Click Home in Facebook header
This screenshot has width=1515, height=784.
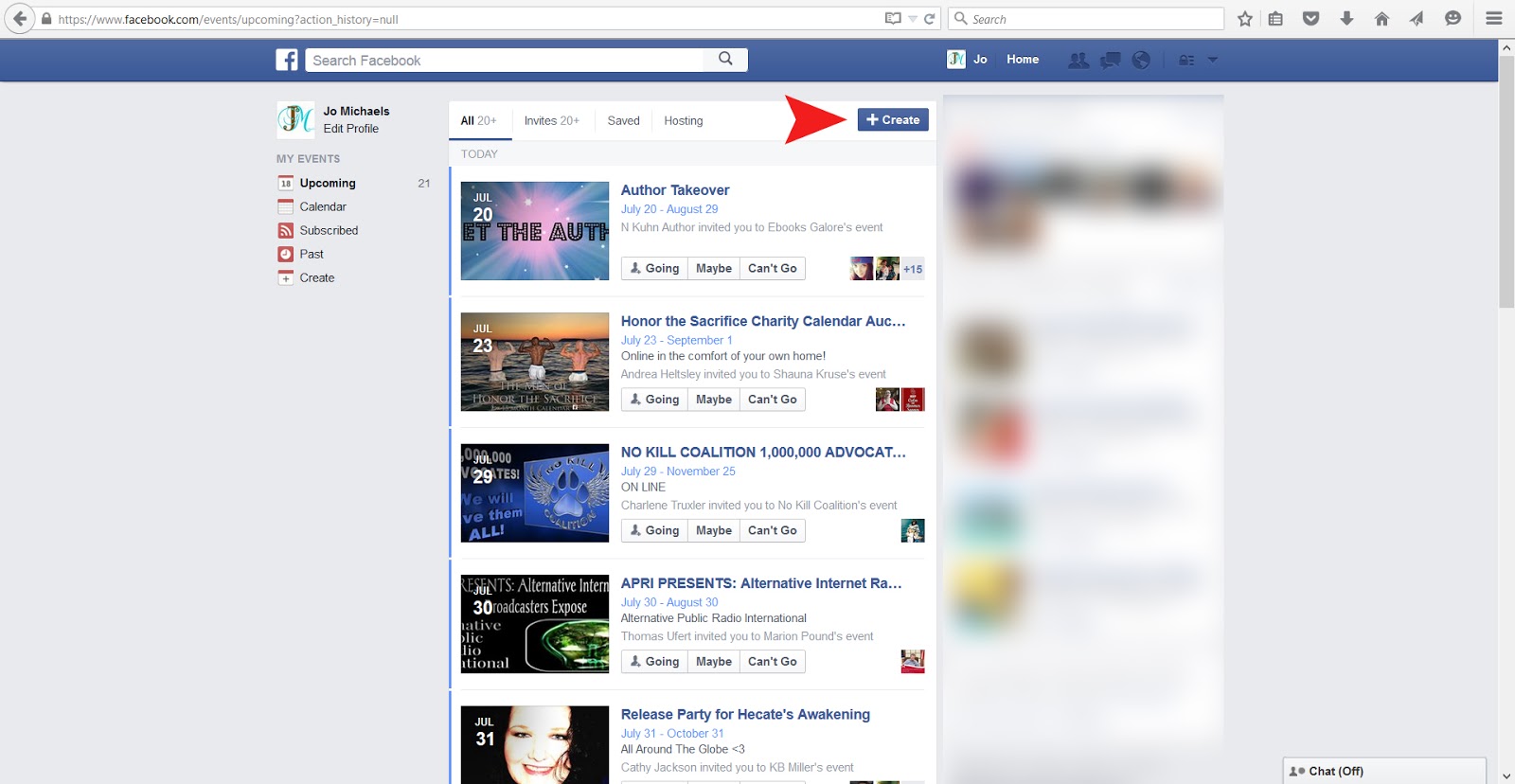[x=1023, y=60]
